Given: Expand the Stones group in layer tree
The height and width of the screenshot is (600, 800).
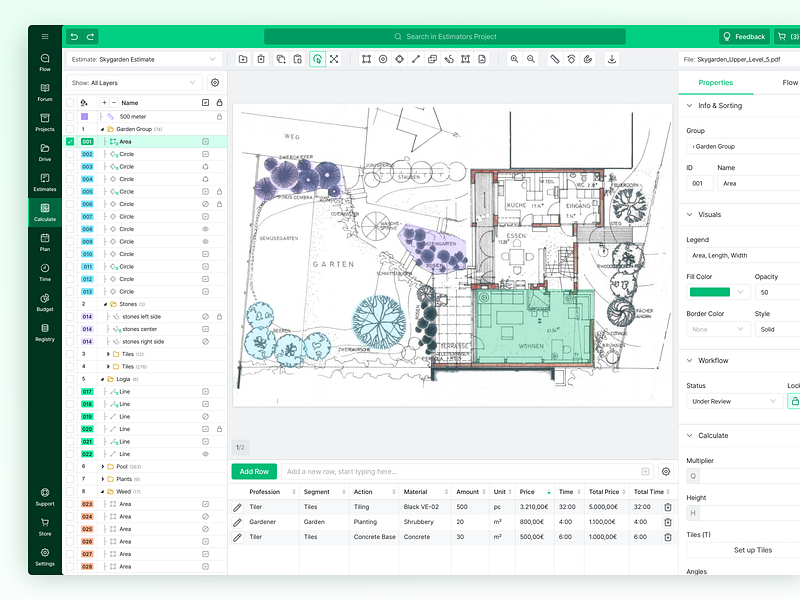Looking at the screenshot, I should (104, 304).
